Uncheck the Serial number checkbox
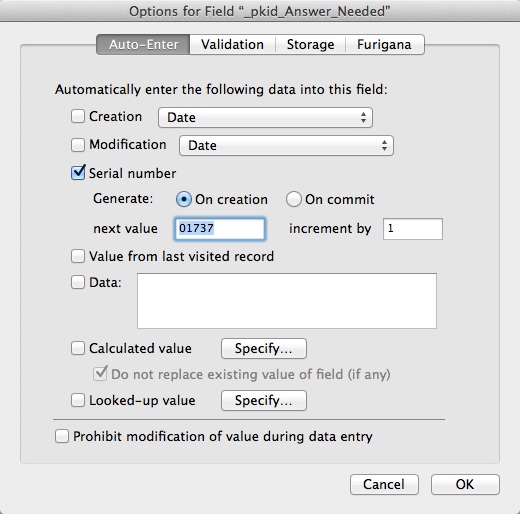 (78, 173)
